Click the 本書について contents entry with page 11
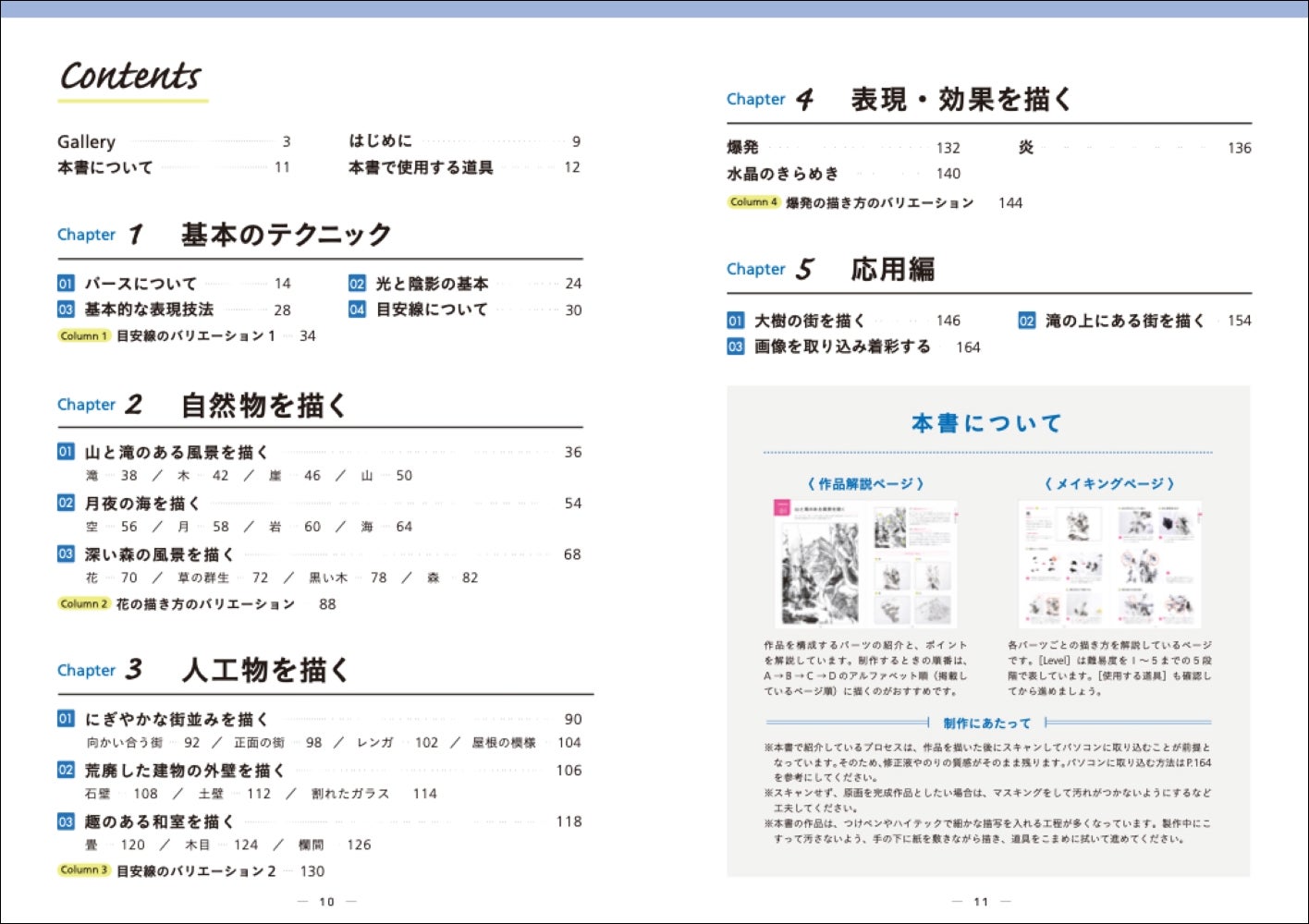Screen dimensions: 1309x924 click(174, 167)
